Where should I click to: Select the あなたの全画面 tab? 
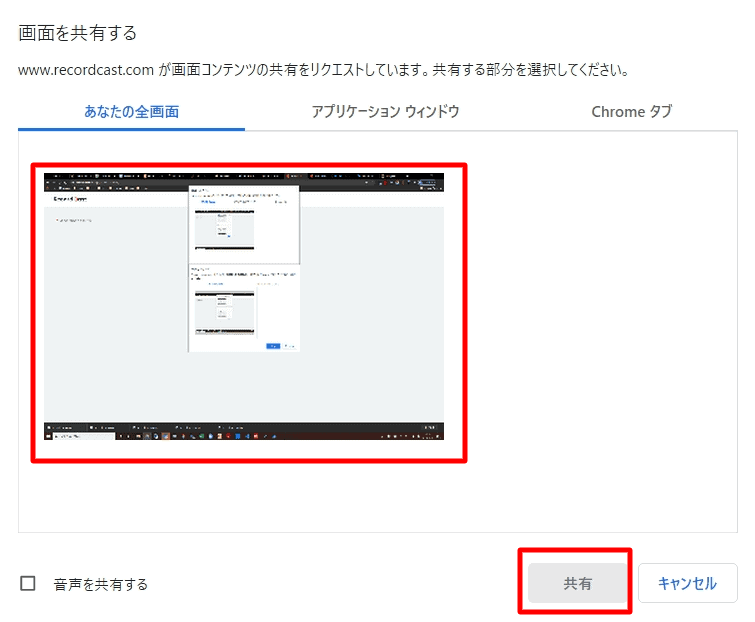point(131,112)
